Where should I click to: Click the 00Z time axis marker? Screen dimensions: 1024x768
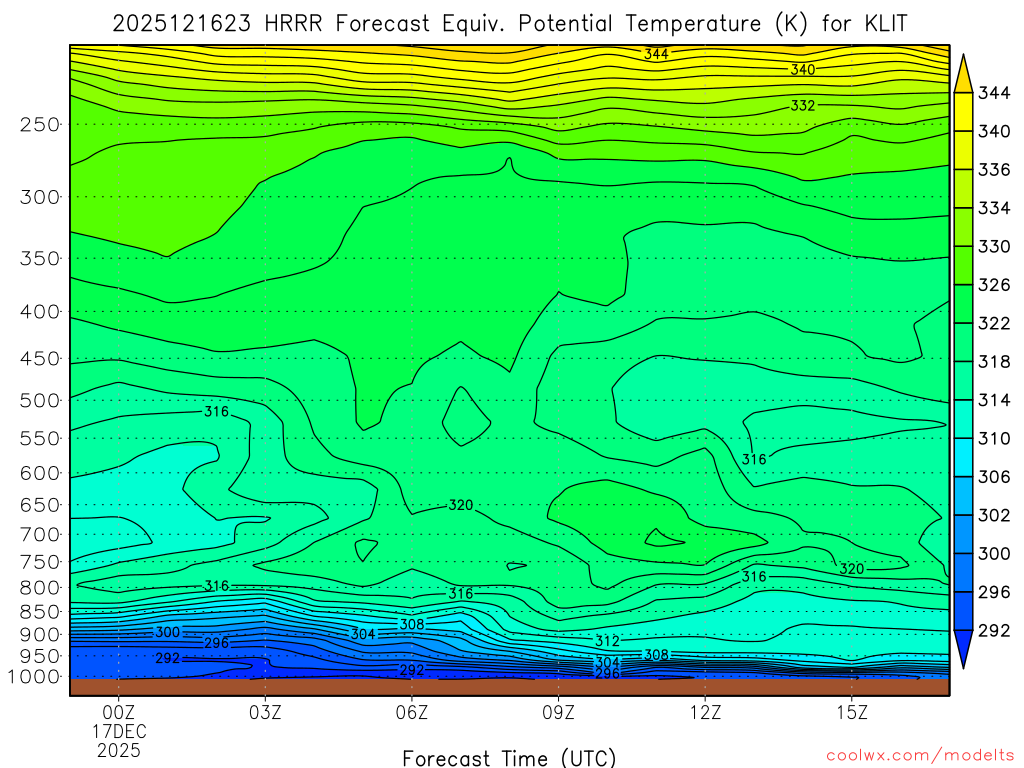(x=118, y=713)
